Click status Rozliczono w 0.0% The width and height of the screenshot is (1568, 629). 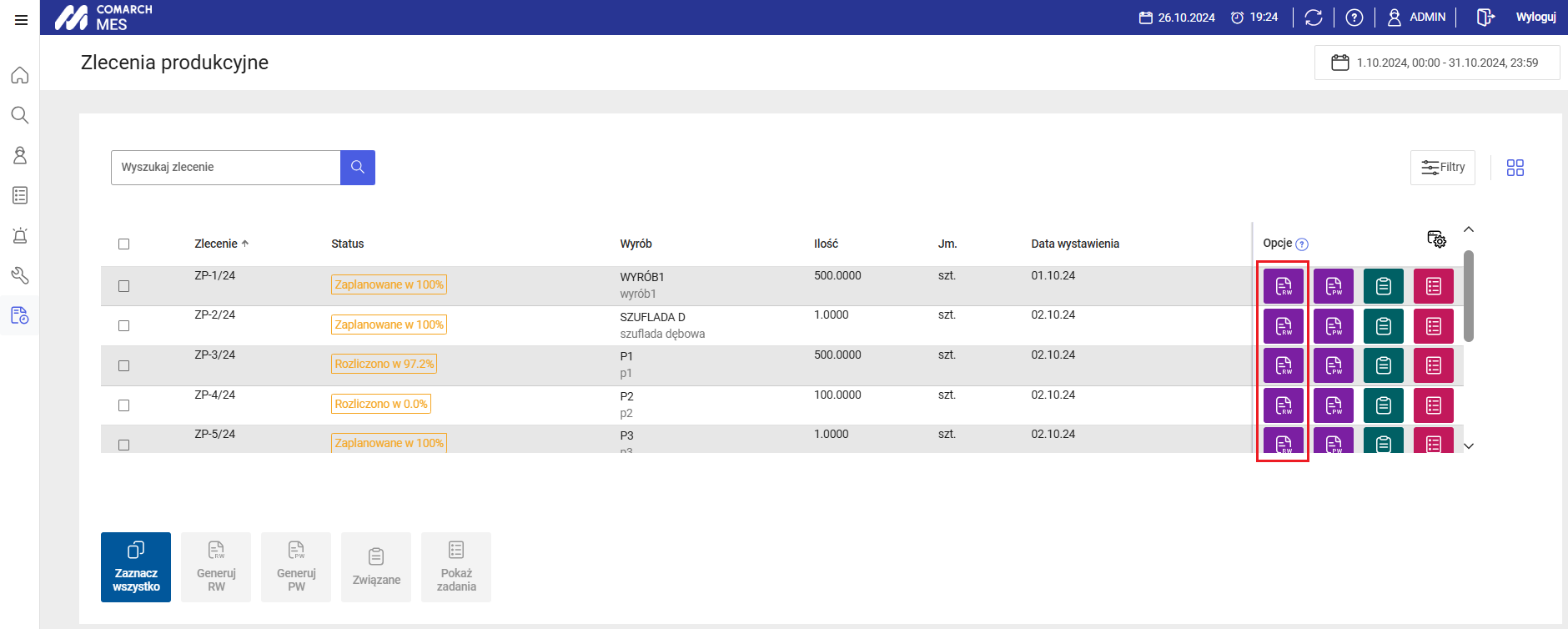click(x=381, y=404)
